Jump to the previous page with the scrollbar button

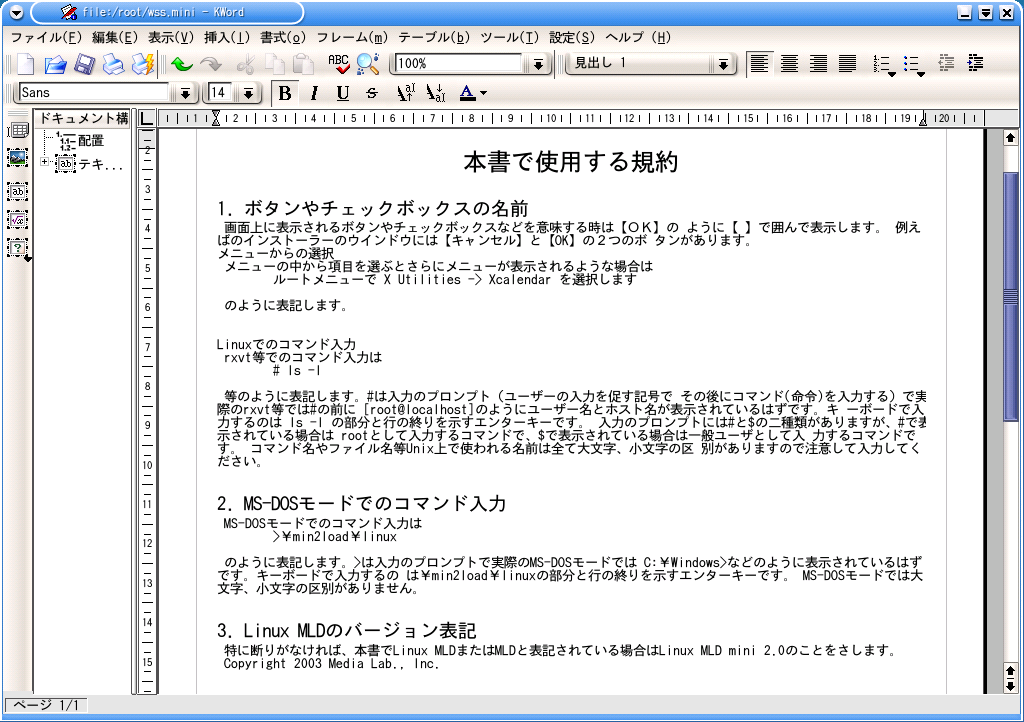point(1010,670)
